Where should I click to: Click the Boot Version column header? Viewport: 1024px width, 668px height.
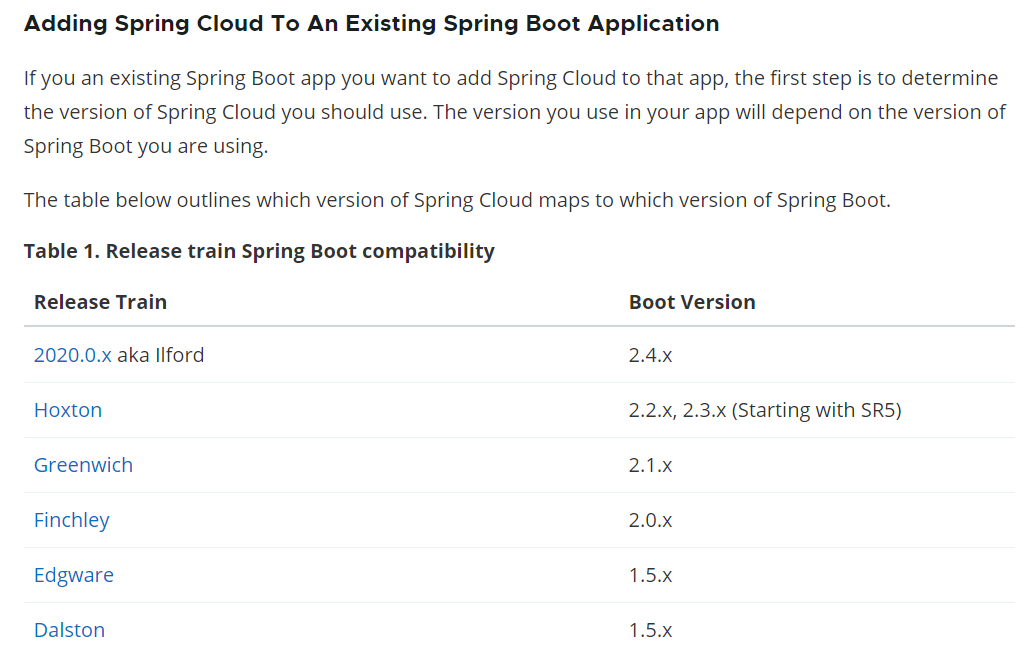[x=692, y=302]
